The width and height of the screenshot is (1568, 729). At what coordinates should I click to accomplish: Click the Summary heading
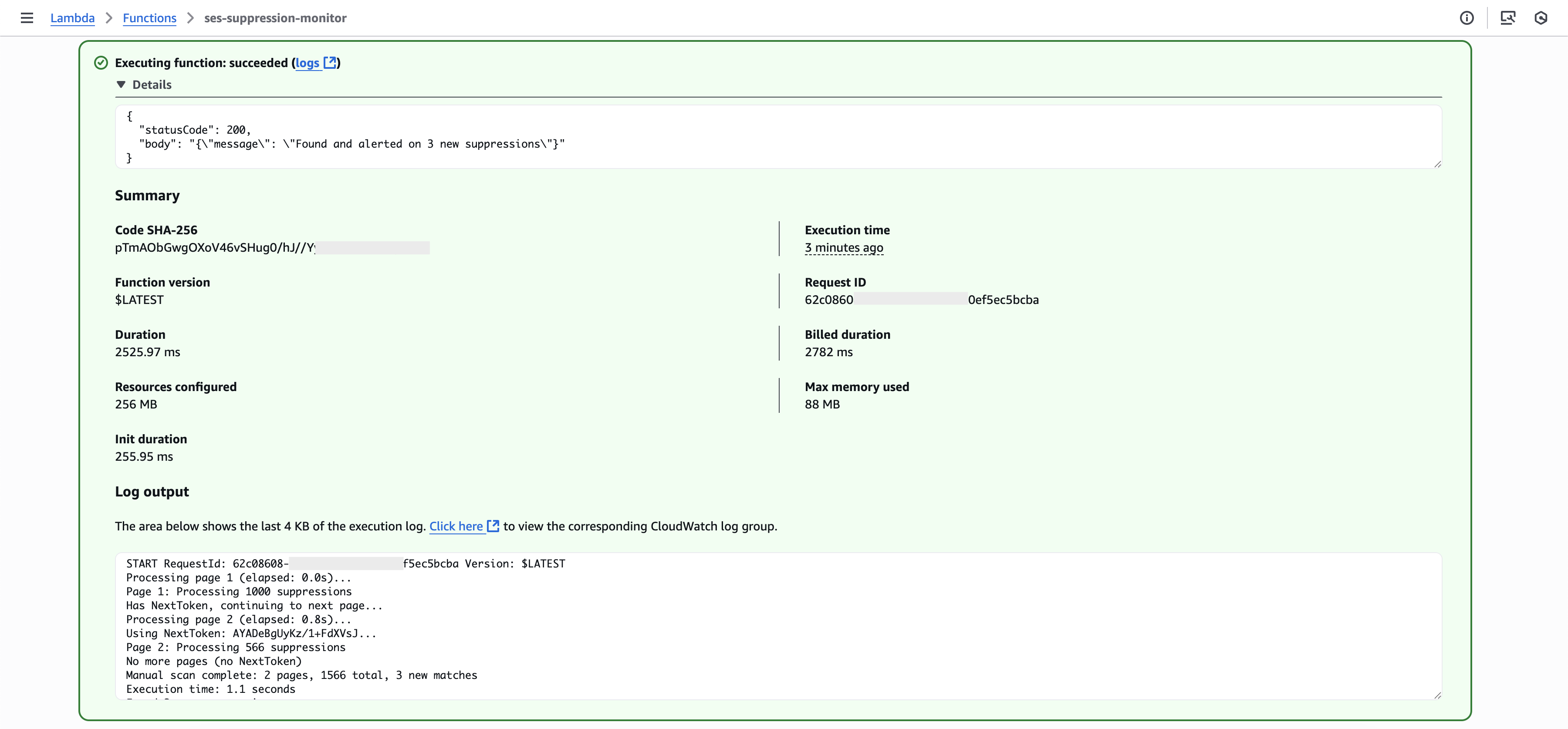coord(147,196)
